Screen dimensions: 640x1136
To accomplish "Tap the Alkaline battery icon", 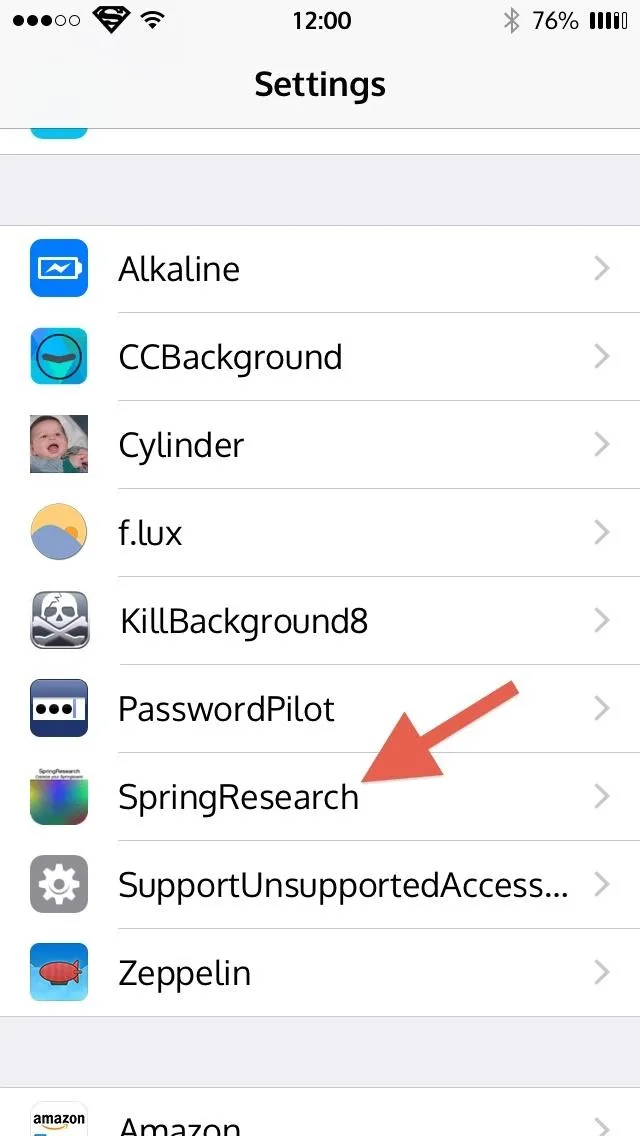I will [59, 269].
